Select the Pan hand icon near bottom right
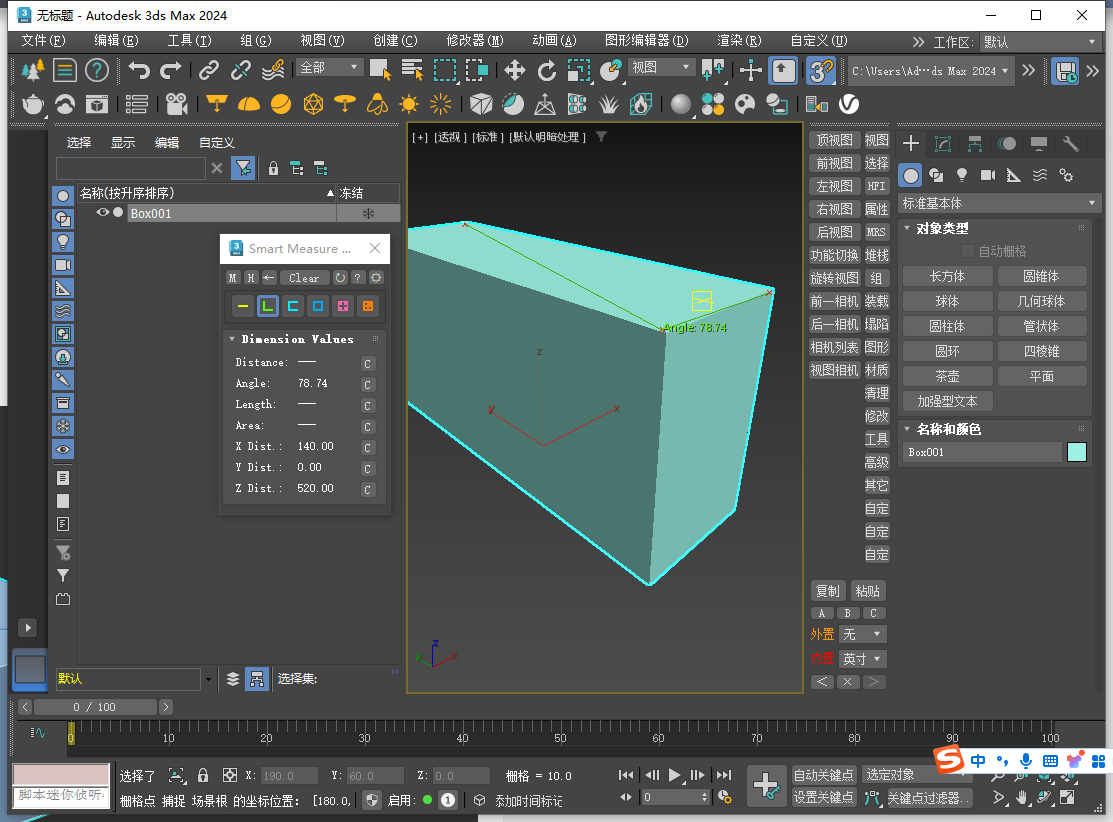The width and height of the screenshot is (1113, 822). pyautogui.click(x=1021, y=797)
